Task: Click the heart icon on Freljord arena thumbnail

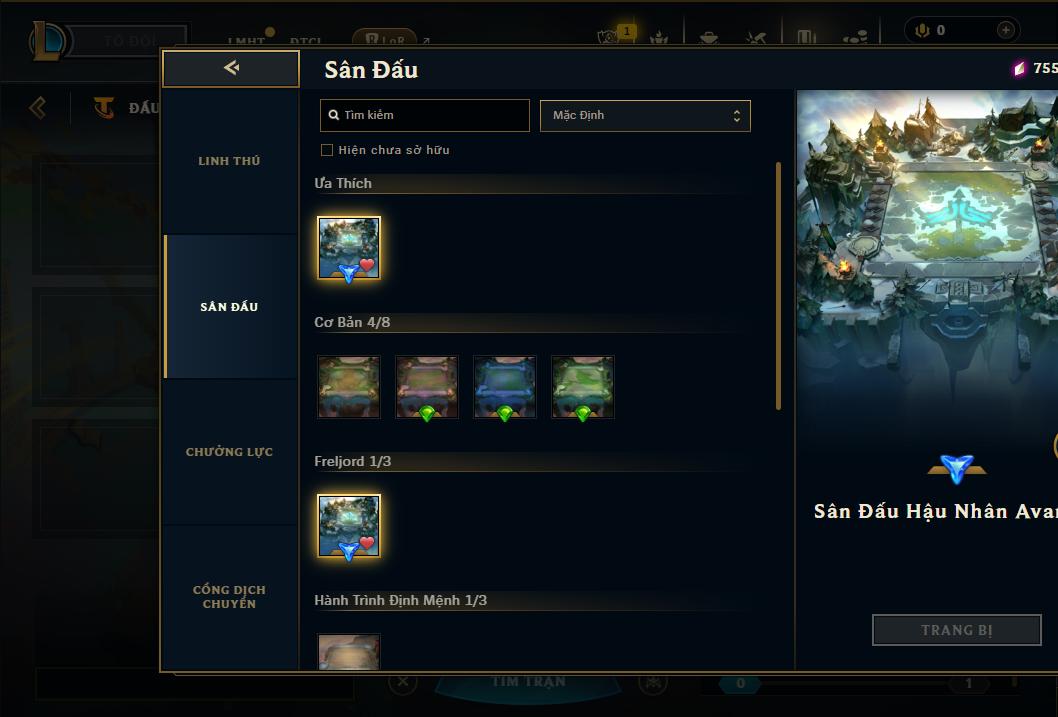Action: pyautogui.click(x=367, y=543)
